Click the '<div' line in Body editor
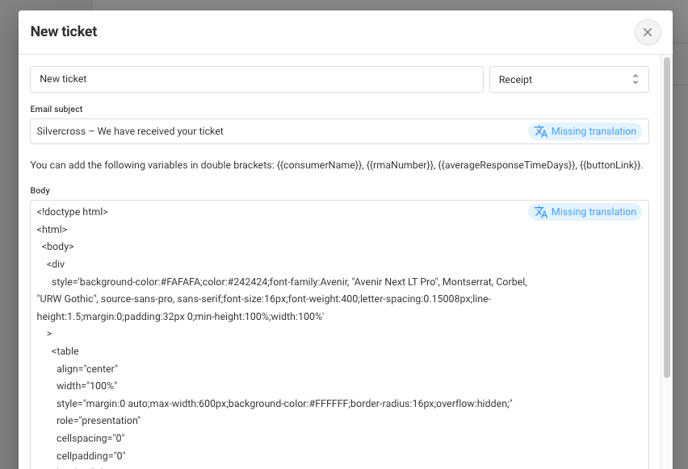 [x=55, y=264]
